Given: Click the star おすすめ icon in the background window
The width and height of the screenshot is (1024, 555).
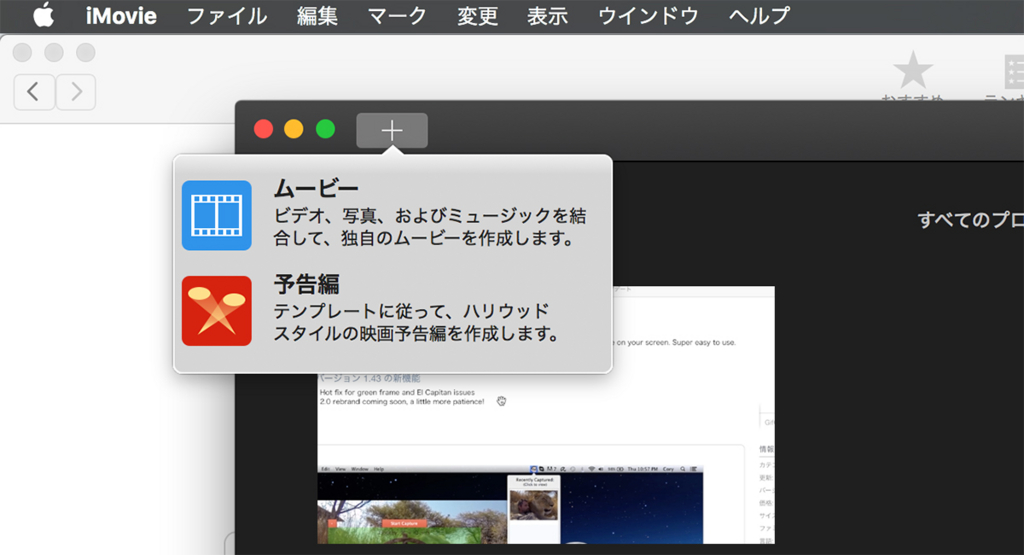Looking at the screenshot, I should pos(912,70).
